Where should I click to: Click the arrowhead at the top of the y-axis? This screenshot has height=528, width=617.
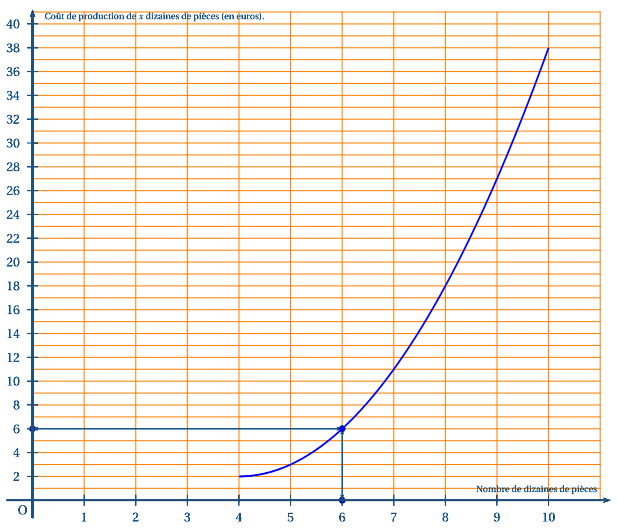tap(33, 9)
